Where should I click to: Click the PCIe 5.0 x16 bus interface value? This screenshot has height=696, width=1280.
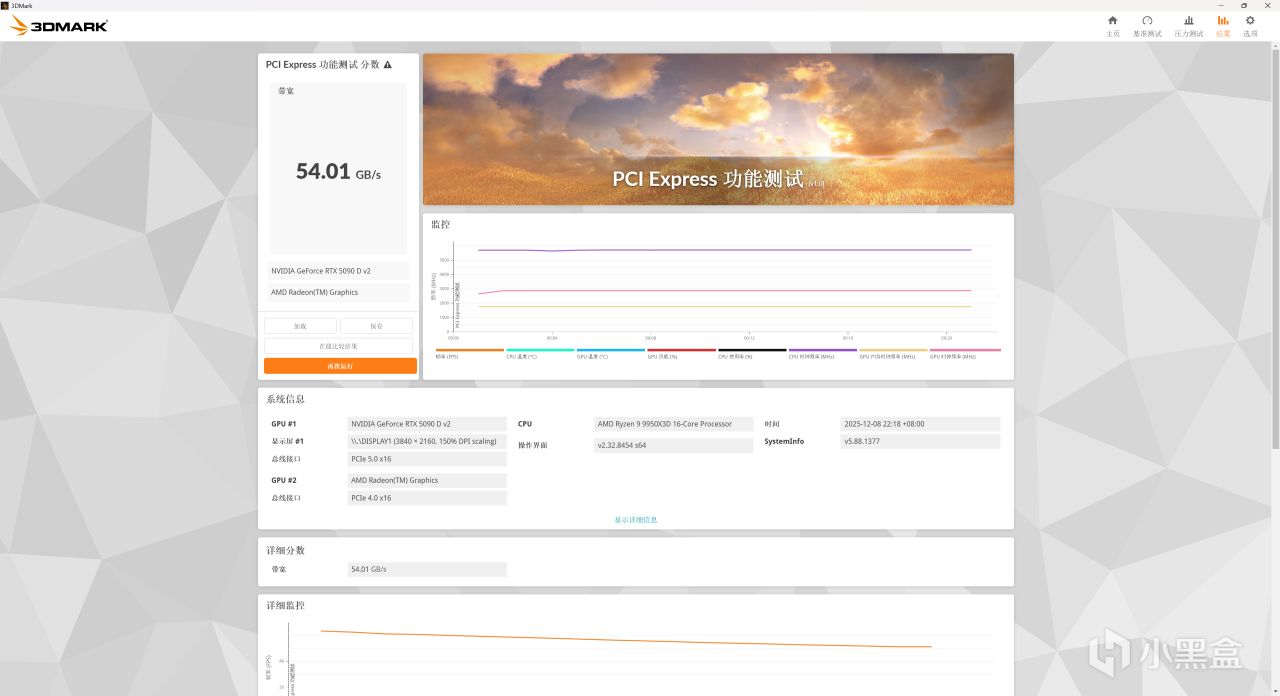(x=427, y=459)
